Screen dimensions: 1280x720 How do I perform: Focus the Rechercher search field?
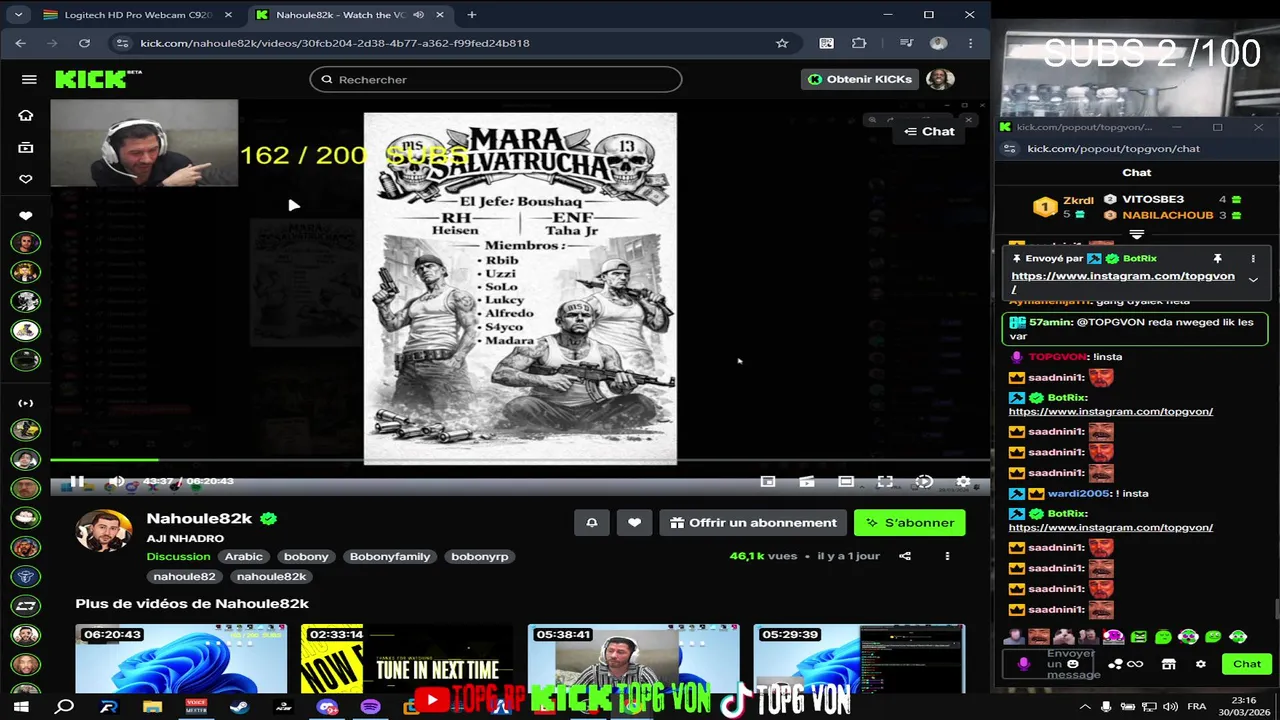click(x=496, y=79)
